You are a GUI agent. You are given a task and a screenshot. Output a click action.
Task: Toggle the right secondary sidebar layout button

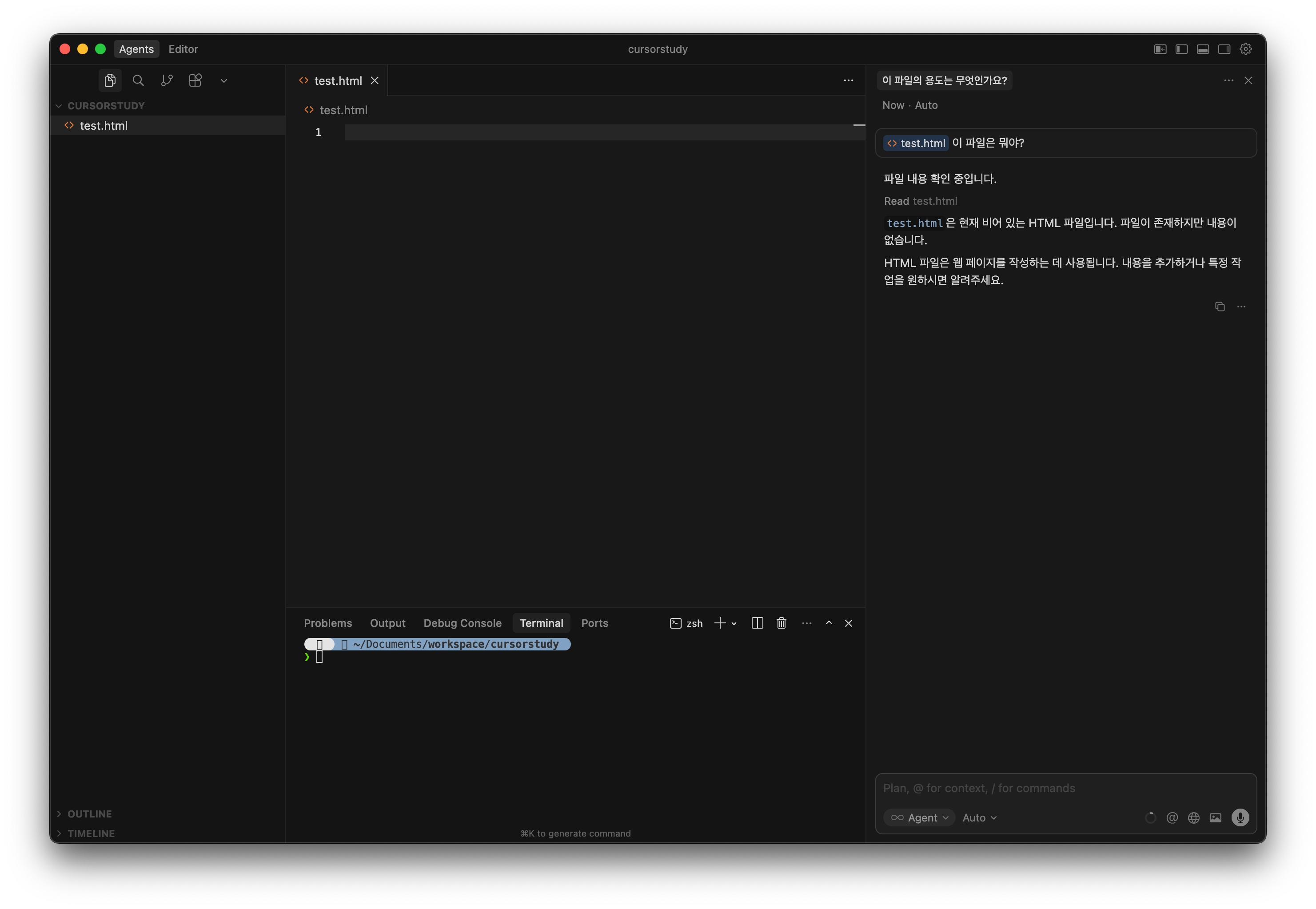tap(1224, 49)
